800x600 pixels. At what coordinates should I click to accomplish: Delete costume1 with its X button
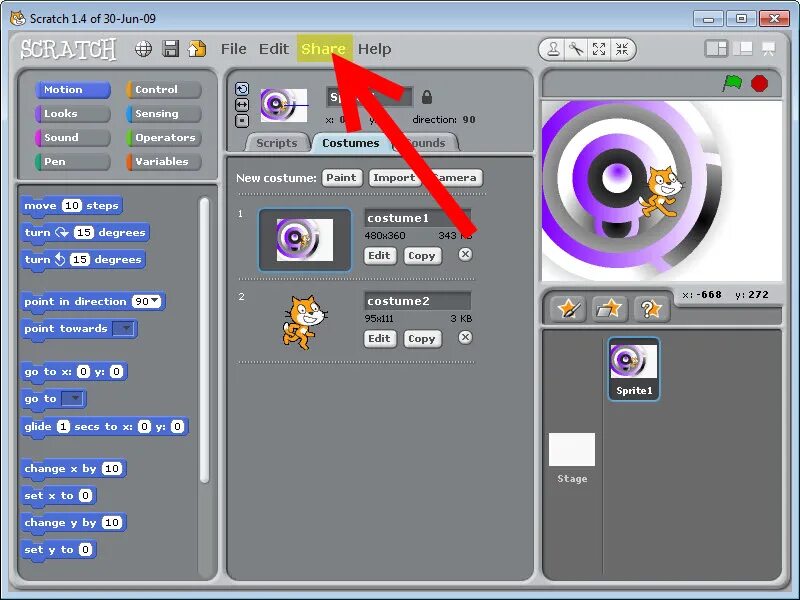465,254
